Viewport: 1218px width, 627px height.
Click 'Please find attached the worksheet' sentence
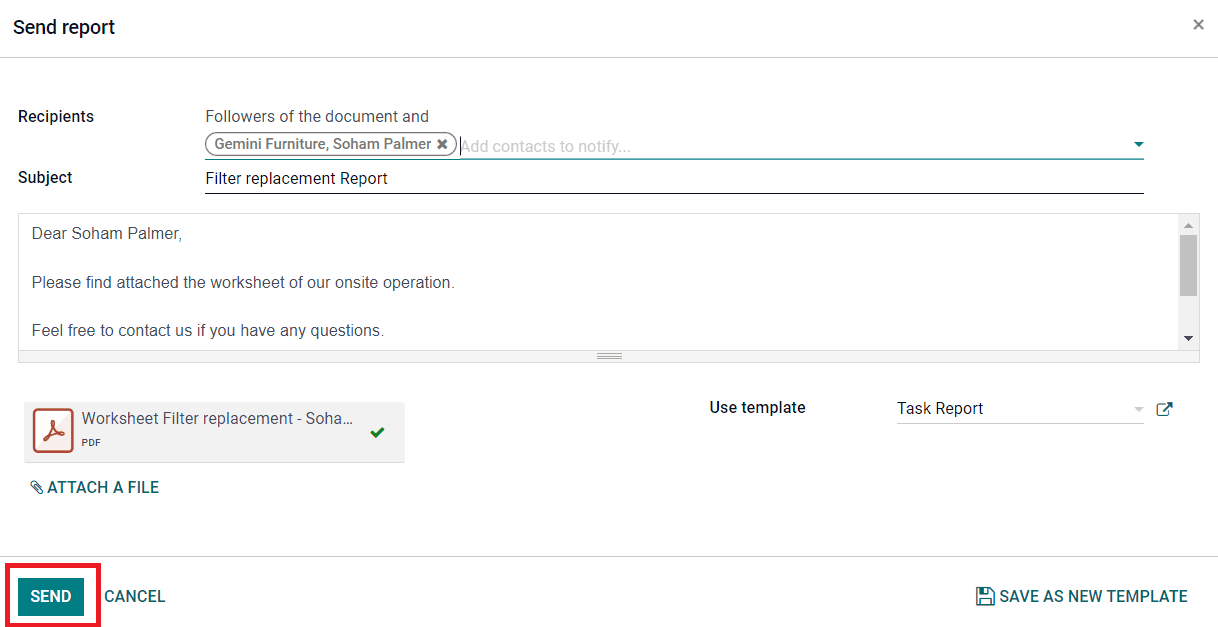(243, 283)
